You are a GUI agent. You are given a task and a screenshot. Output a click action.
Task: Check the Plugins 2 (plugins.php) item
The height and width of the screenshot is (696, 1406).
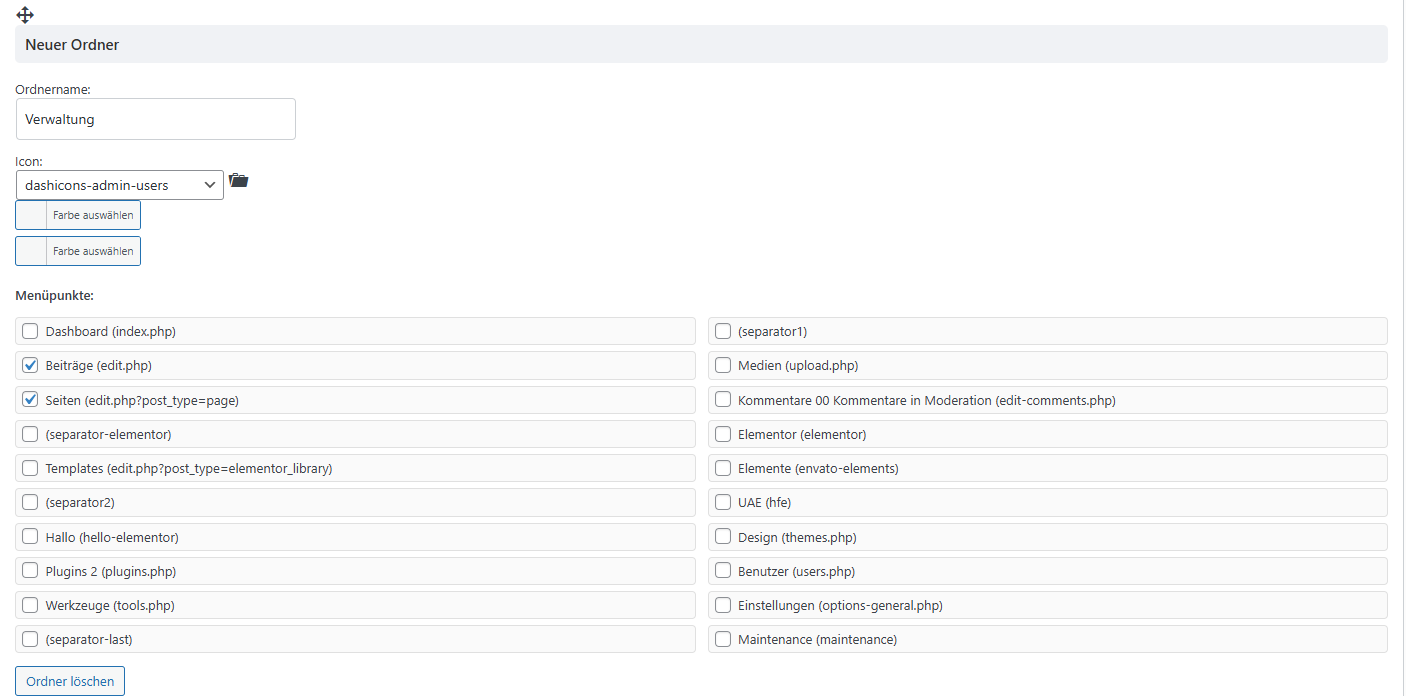30,571
